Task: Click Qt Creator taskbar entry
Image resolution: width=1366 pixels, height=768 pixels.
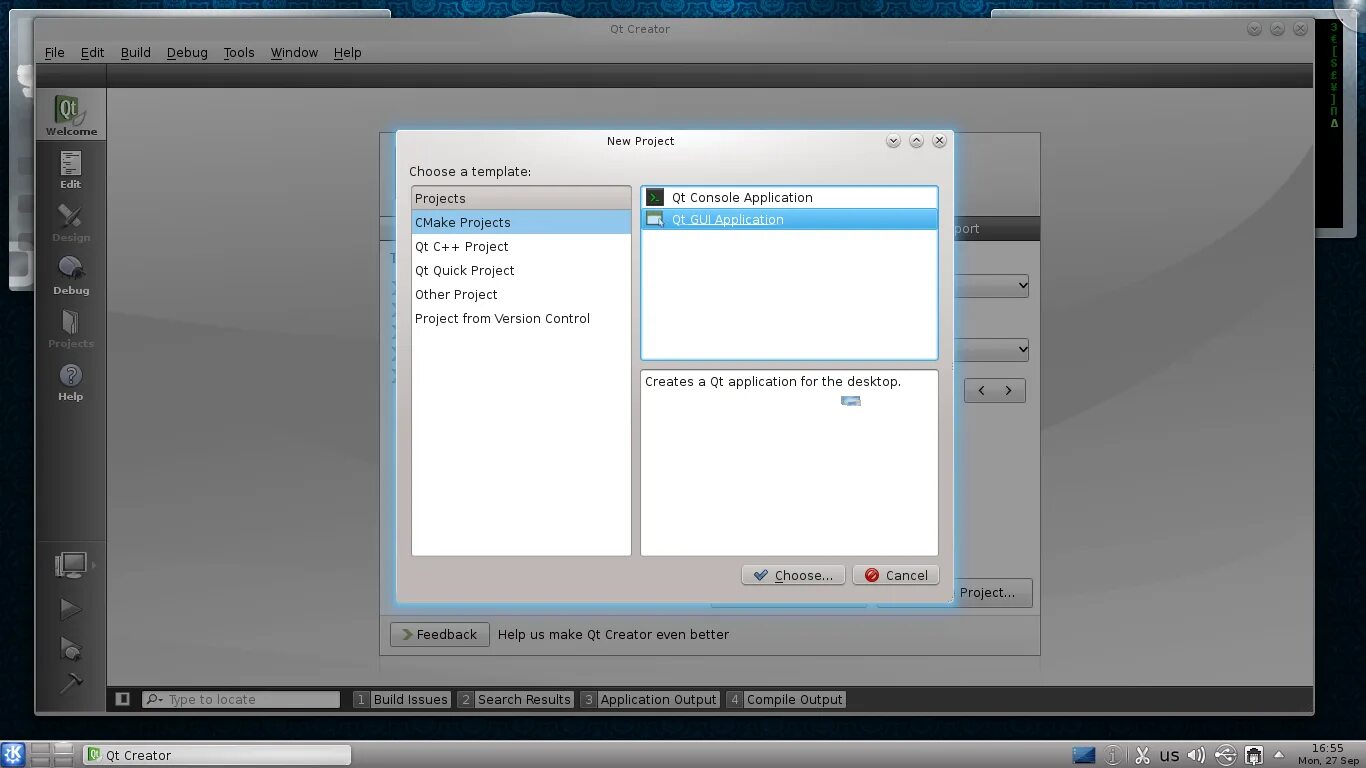Action: [216, 755]
